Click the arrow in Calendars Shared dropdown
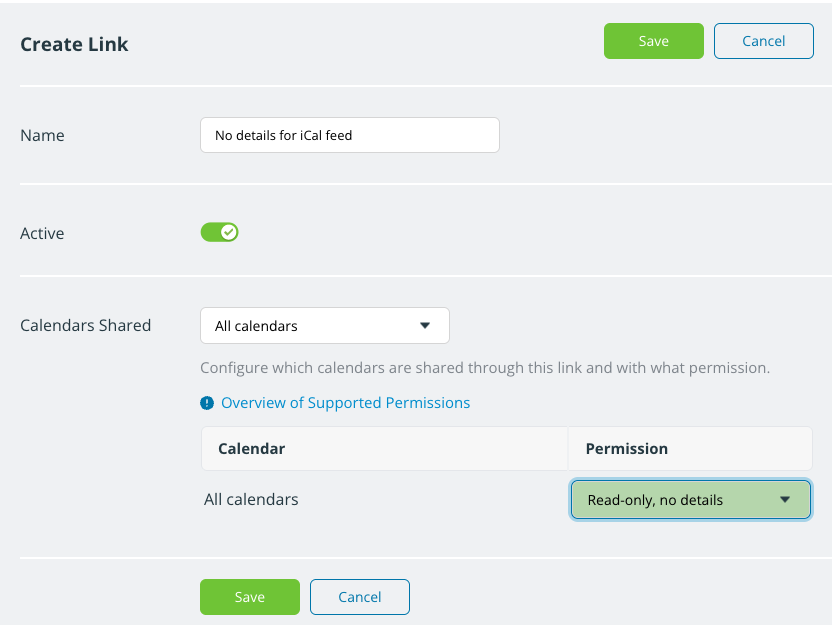832x625 pixels. click(424, 325)
